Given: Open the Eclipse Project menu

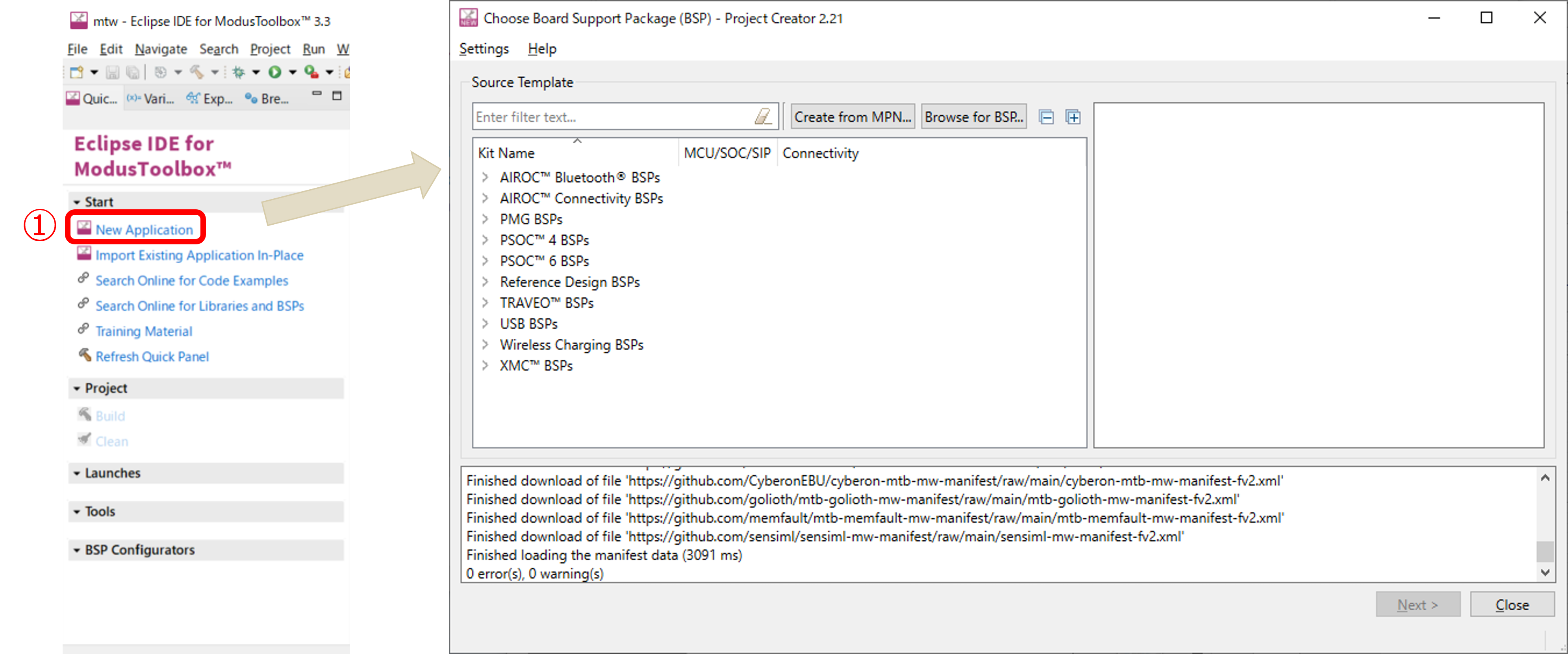Looking at the screenshot, I should pyautogui.click(x=270, y=49).
